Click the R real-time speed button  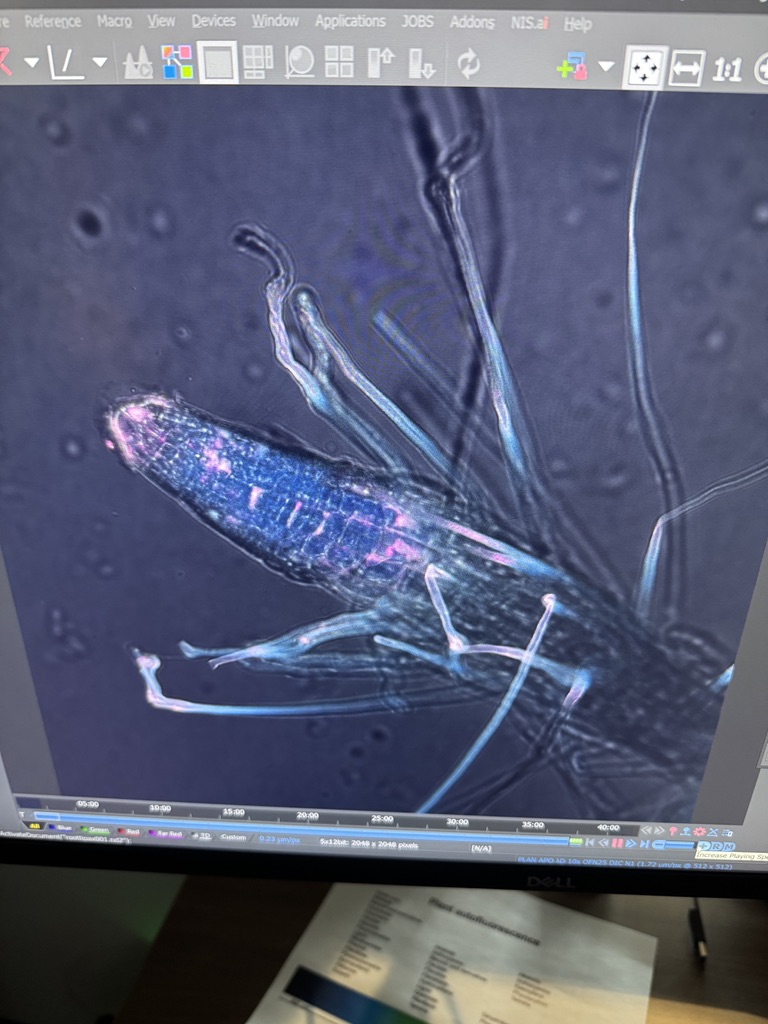(x=716, y=846)
